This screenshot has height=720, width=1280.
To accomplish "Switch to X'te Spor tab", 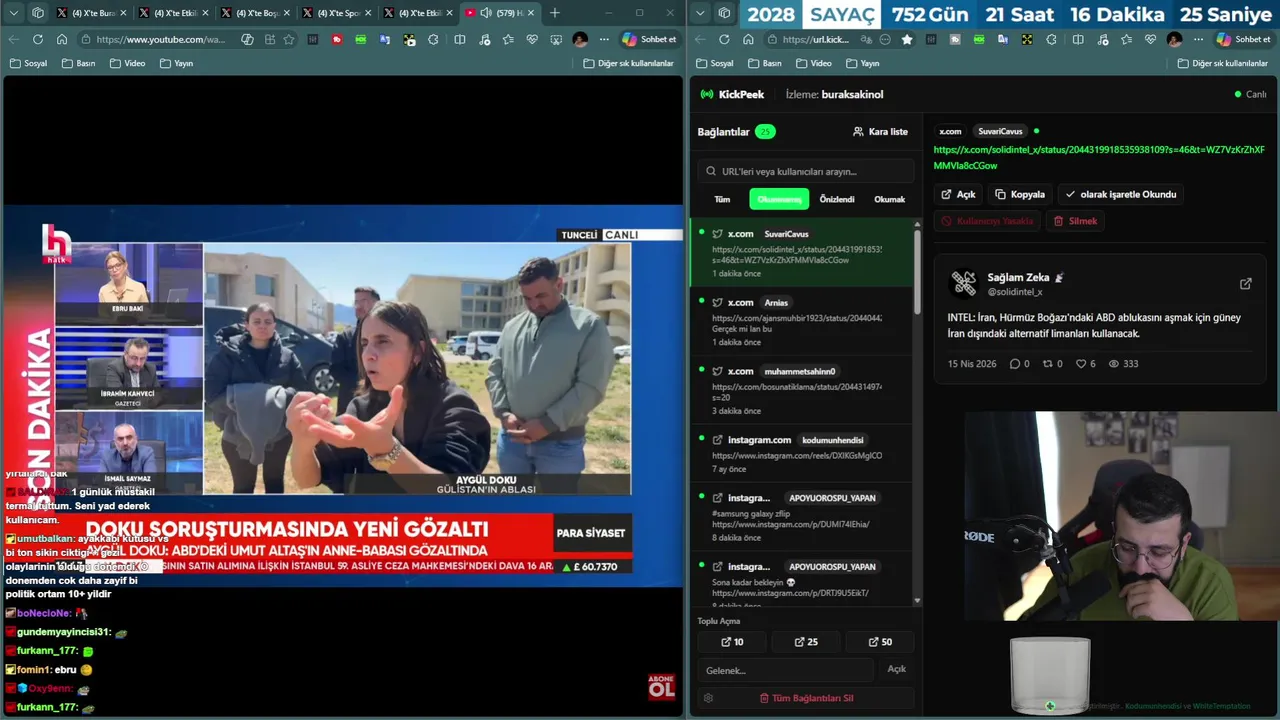I will pyautogui.click(x=335, y=13).
